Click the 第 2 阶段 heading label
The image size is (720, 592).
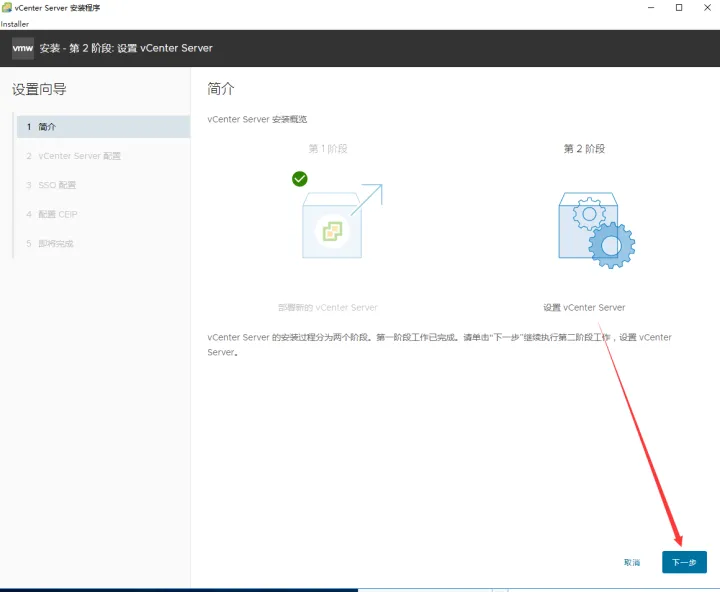click(x=584, y=149)
